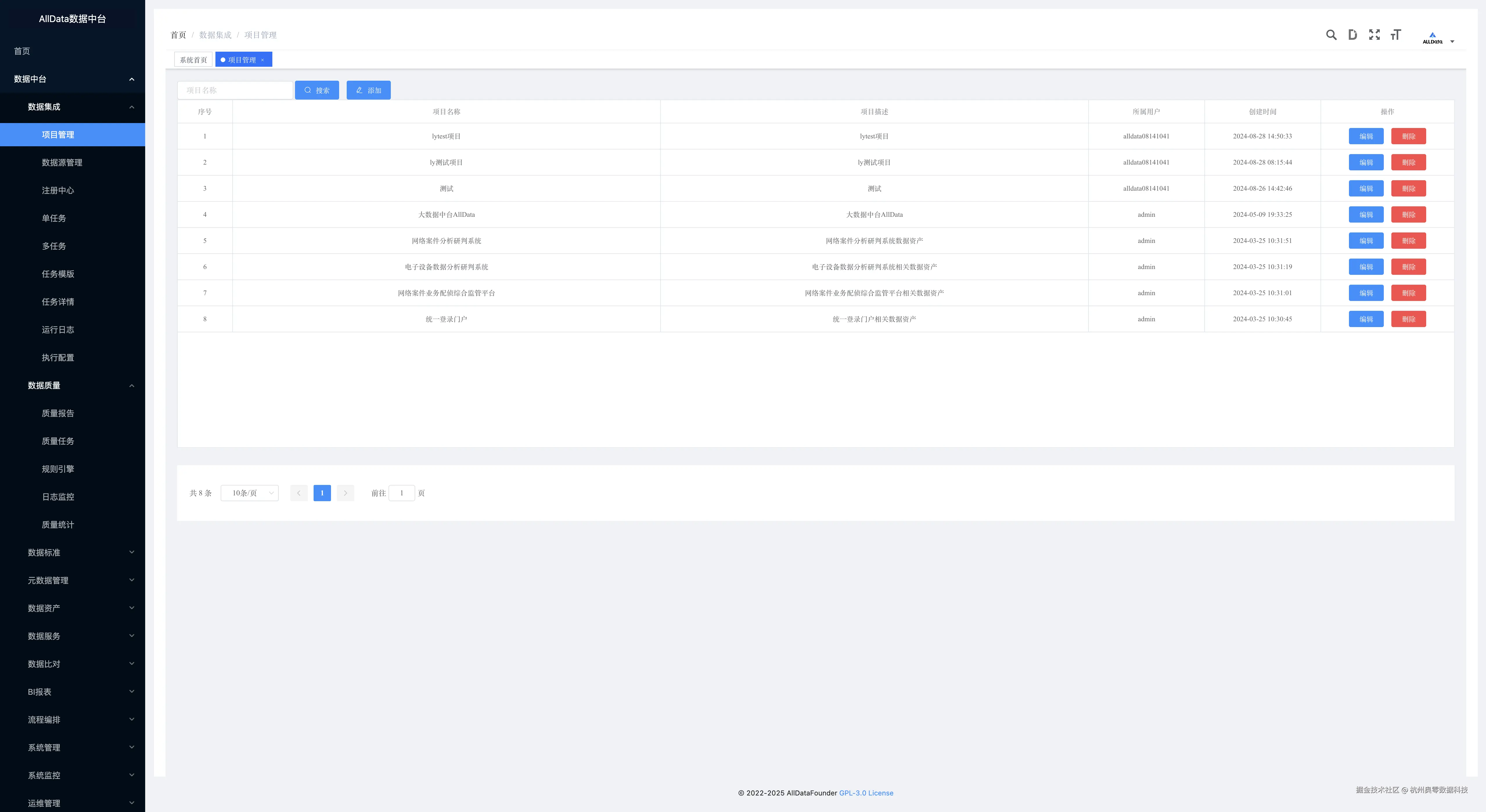Open the 10条/页 page size dropdown
1486x812 pixels.
(x=249, y=493)
